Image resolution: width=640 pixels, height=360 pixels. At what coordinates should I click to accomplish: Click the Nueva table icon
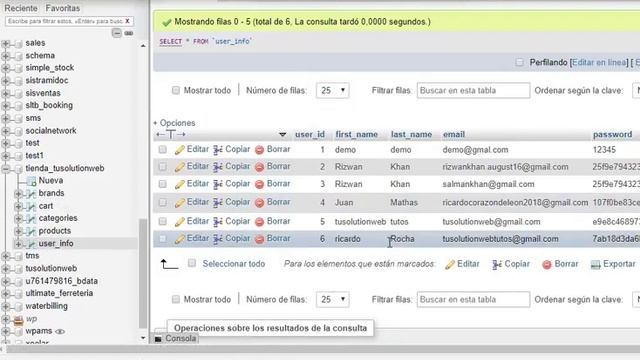(31, 181)
